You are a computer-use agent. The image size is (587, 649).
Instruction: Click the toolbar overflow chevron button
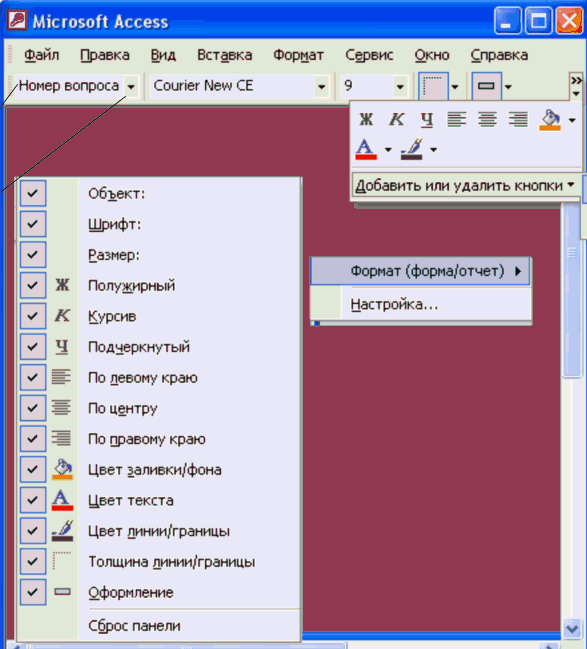pyautogui.click(x=576, y=86)
